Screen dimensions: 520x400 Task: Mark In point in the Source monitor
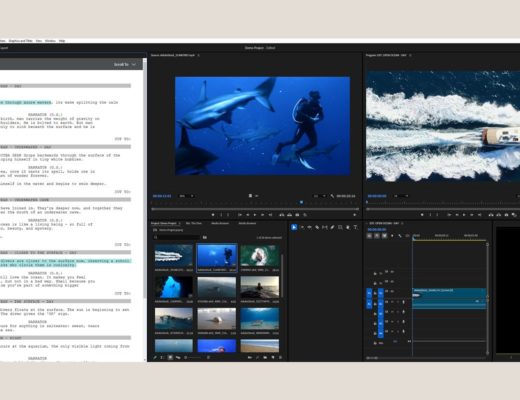click(221, 215)
